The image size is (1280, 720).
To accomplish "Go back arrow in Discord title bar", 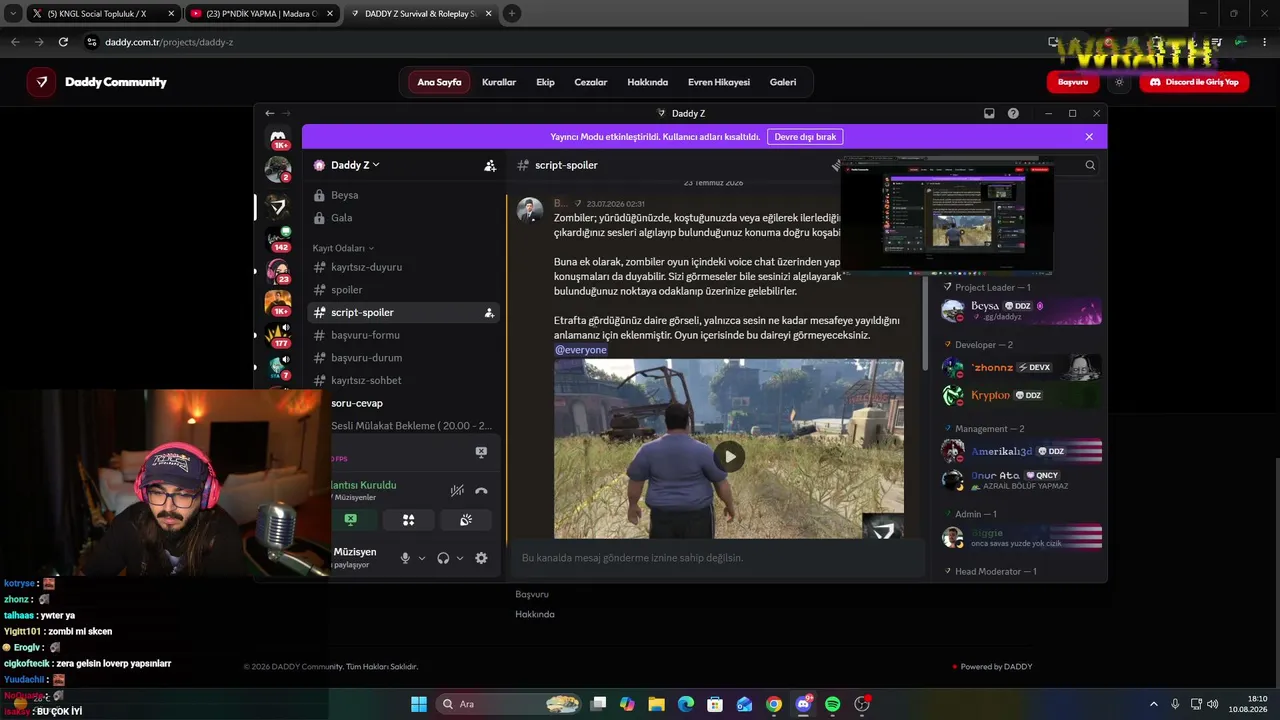I will tap(269, 114).
